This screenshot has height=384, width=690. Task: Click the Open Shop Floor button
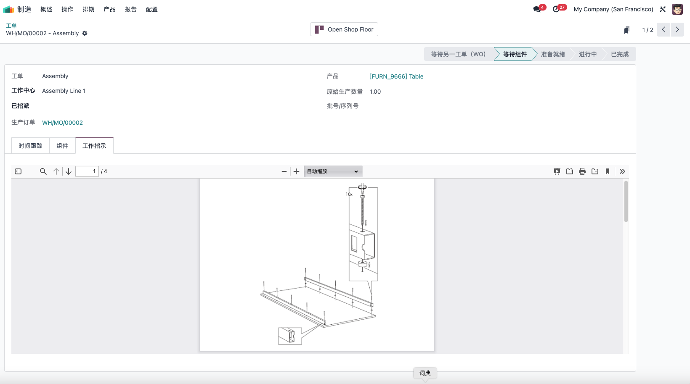click(344, 29)
